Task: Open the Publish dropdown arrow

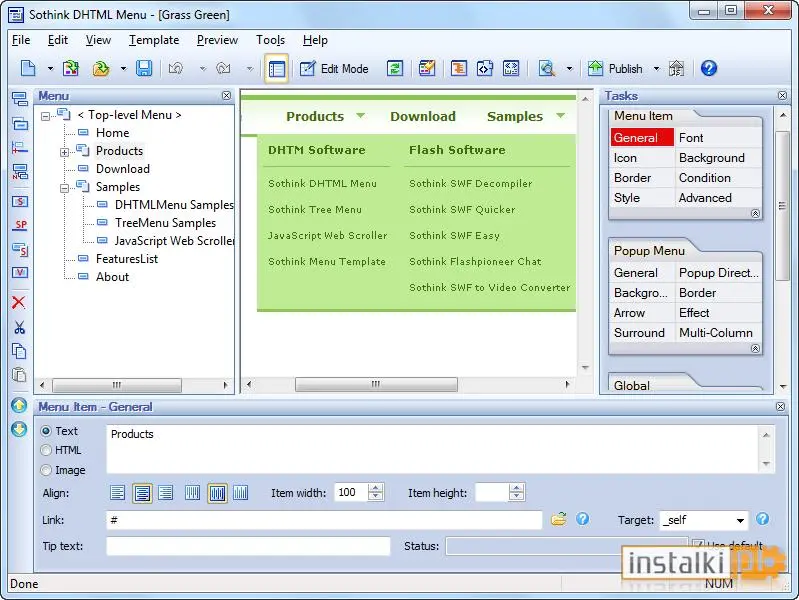Action: (656, 68)
